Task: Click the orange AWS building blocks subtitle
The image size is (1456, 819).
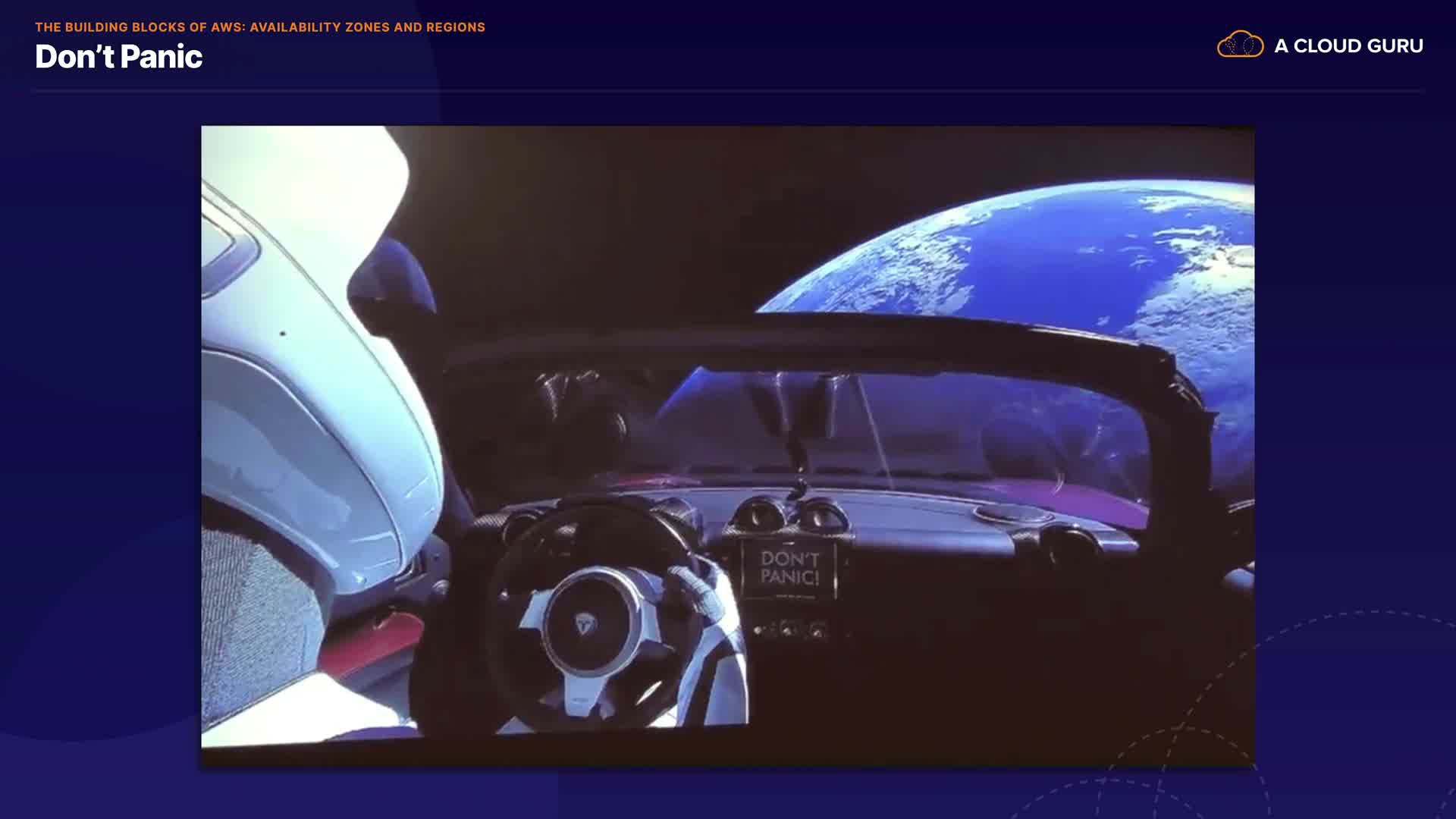Action: (x=259, y=27)
